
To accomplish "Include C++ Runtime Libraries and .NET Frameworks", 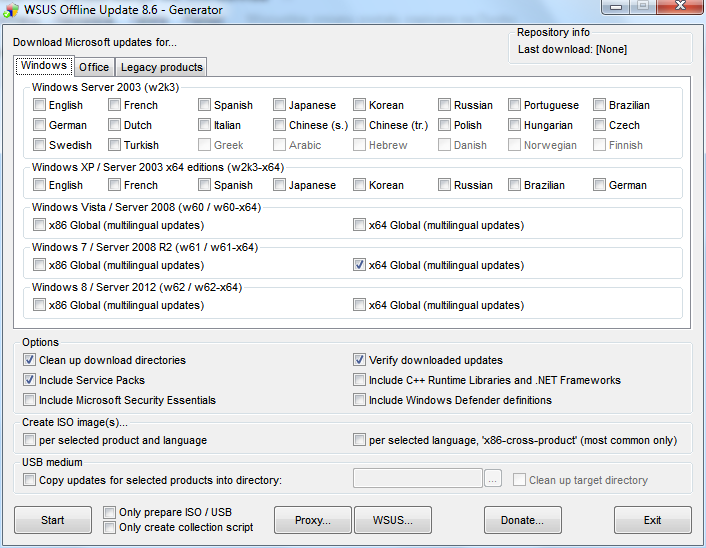I will pos(359,380).
